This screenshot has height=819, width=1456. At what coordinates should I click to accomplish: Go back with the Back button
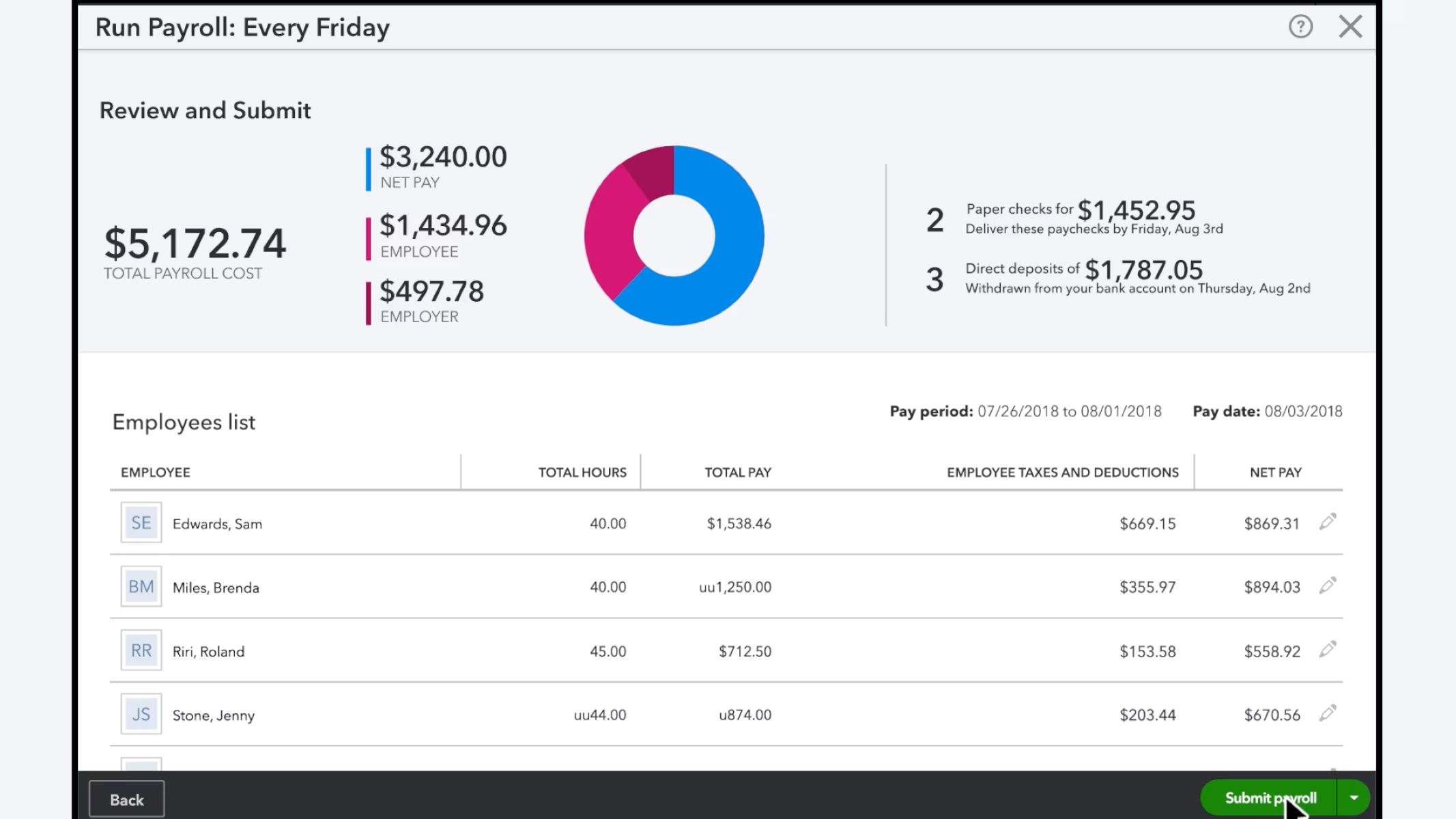[127, 799]
